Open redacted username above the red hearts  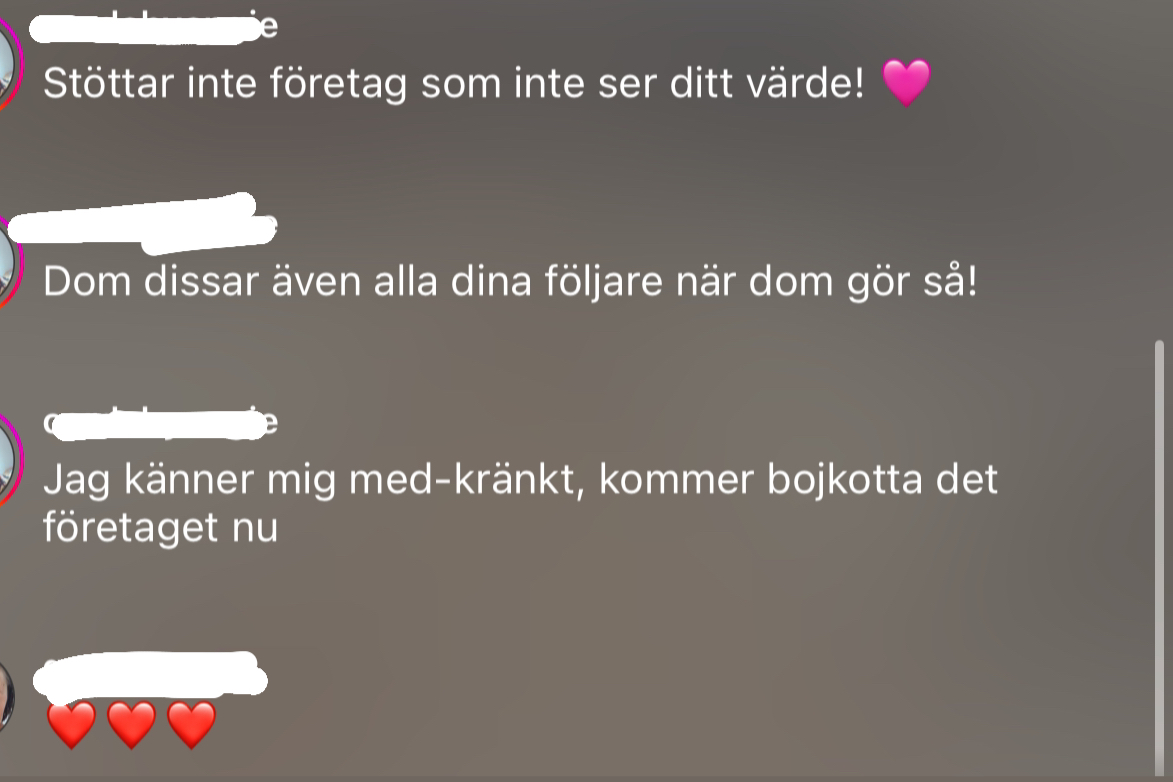150,673
